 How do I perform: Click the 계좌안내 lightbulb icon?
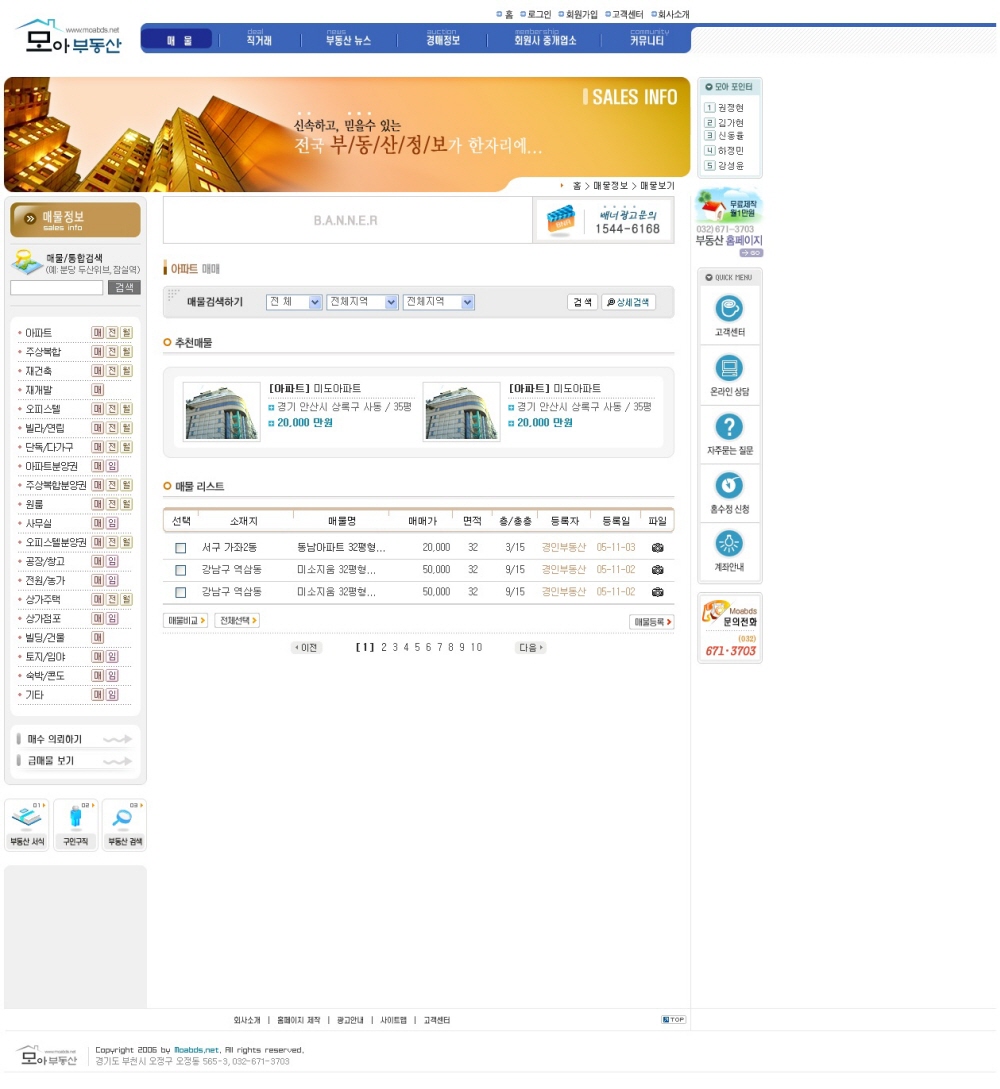tap(729, 544)
